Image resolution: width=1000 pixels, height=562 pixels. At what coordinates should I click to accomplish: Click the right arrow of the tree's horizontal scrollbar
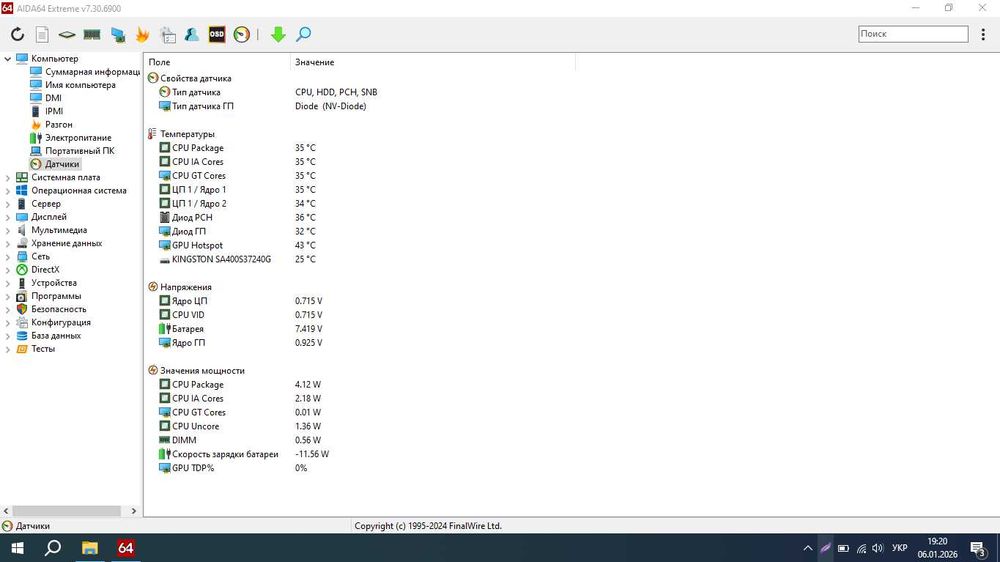tap(134, 511)
